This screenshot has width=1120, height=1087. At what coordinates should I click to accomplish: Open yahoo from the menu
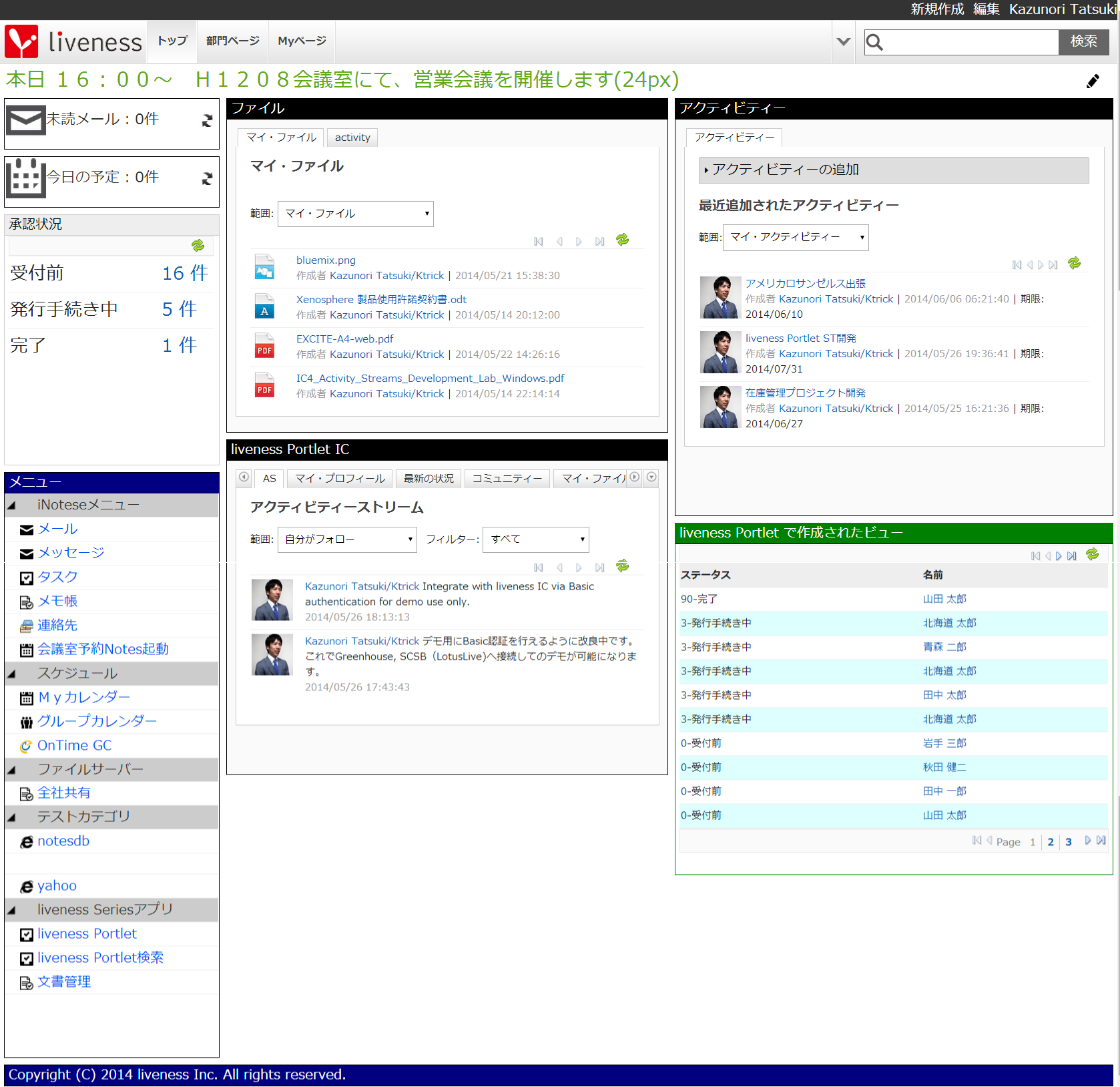tap(57, 886)
